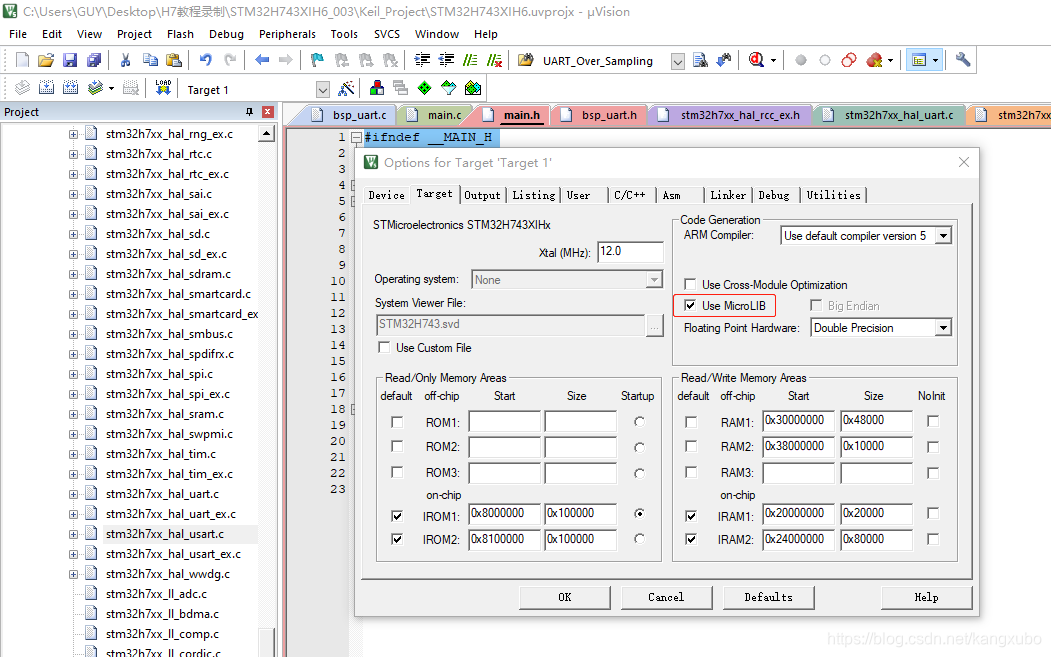Click the Open file folder icon
The width and height of the screenshot is (1051, 657).
[x=46, y=60]
